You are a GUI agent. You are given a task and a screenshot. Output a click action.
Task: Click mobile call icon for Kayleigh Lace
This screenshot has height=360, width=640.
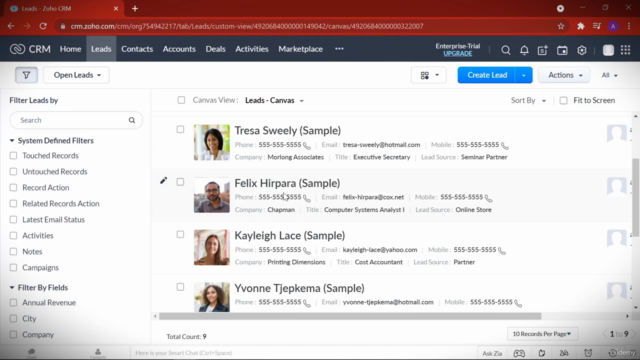pos(502,250)
